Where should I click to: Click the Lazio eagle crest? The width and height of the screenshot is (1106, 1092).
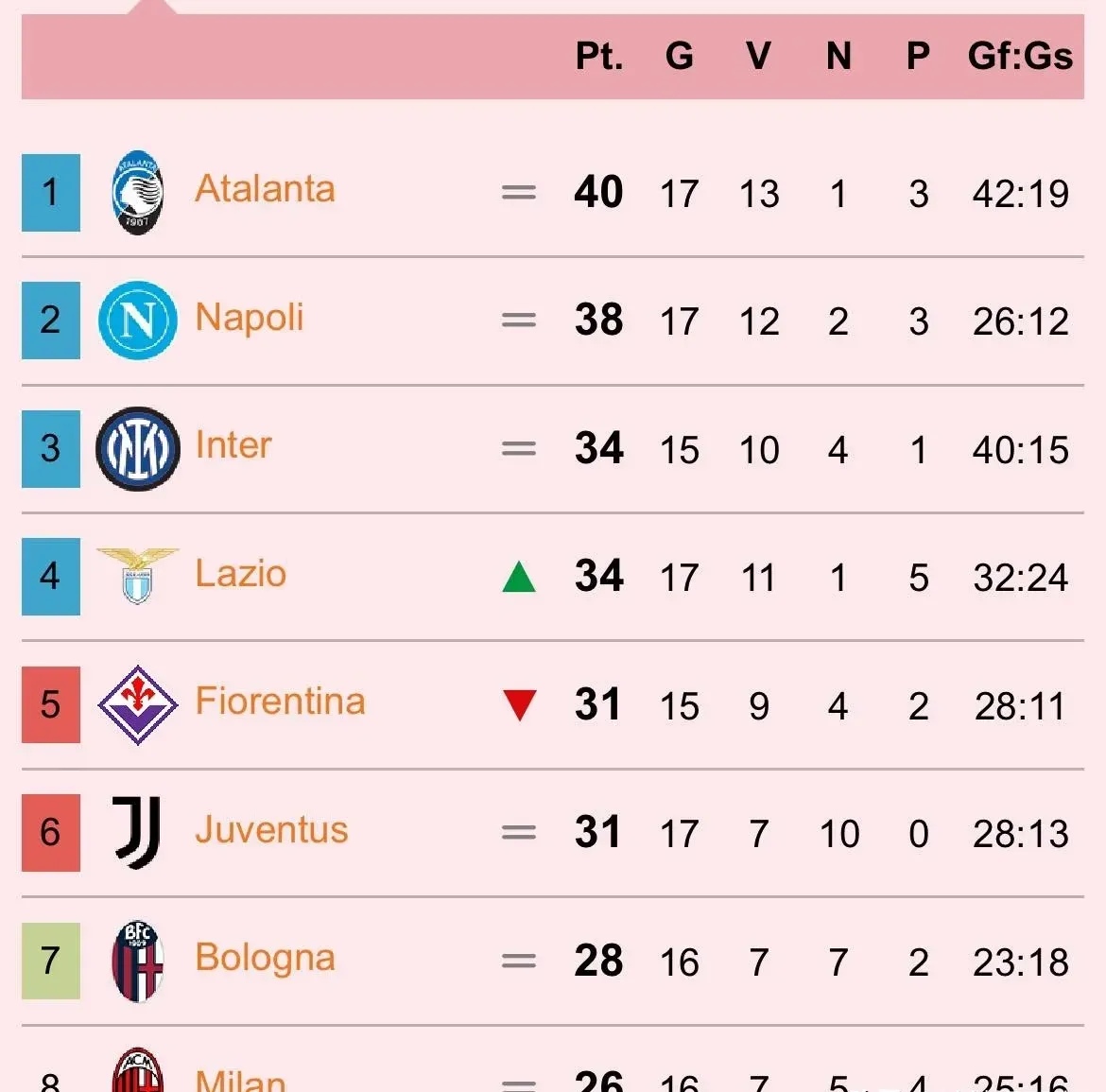click(x=138, y=575)
